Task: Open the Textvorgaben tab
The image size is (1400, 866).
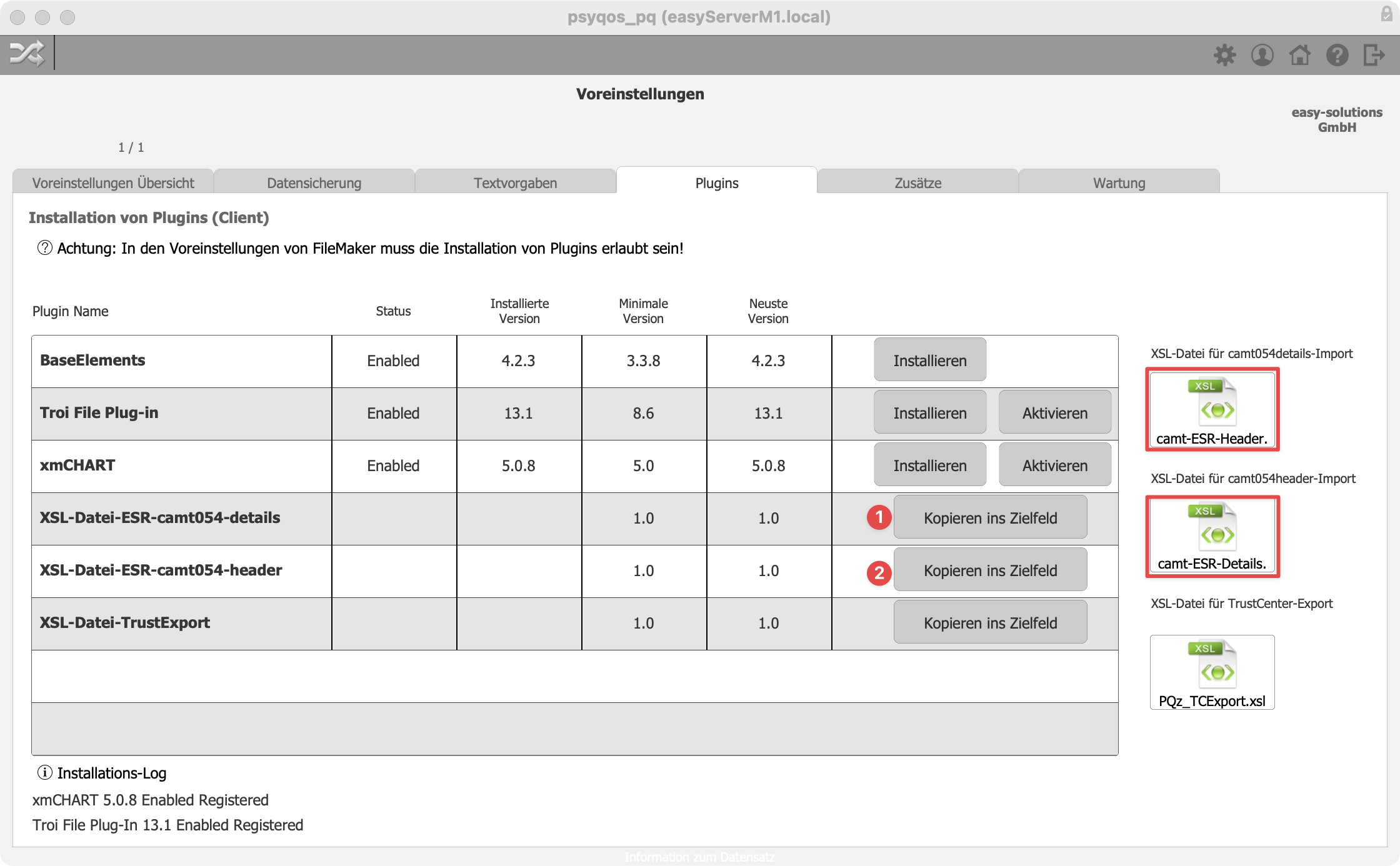Action: click(x=516, y=182)
